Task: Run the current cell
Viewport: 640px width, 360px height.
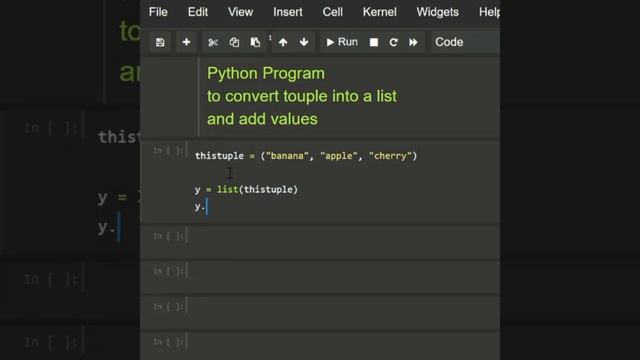Action: pos(342,42)
